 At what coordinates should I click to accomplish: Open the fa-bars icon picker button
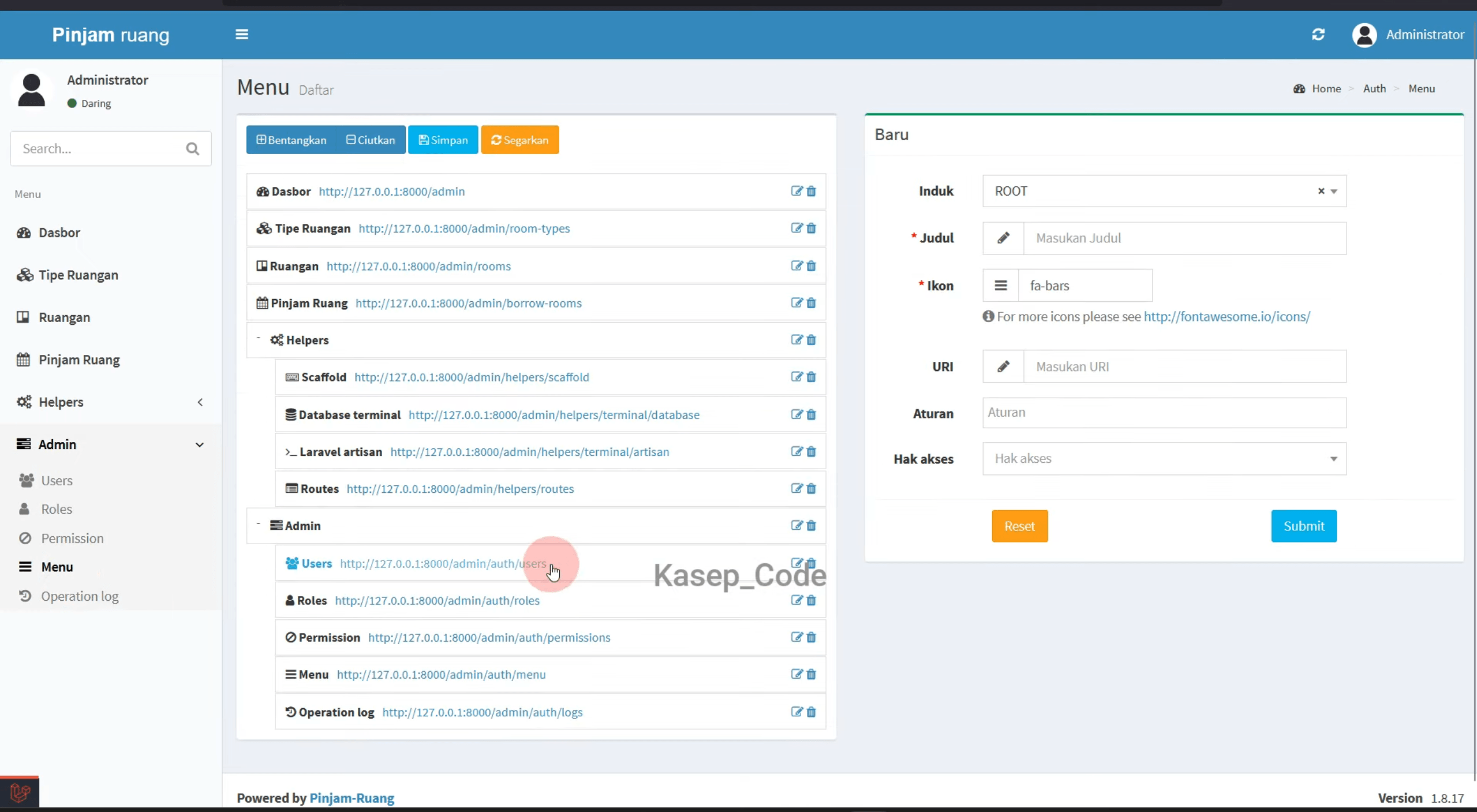click(1001, 286)
